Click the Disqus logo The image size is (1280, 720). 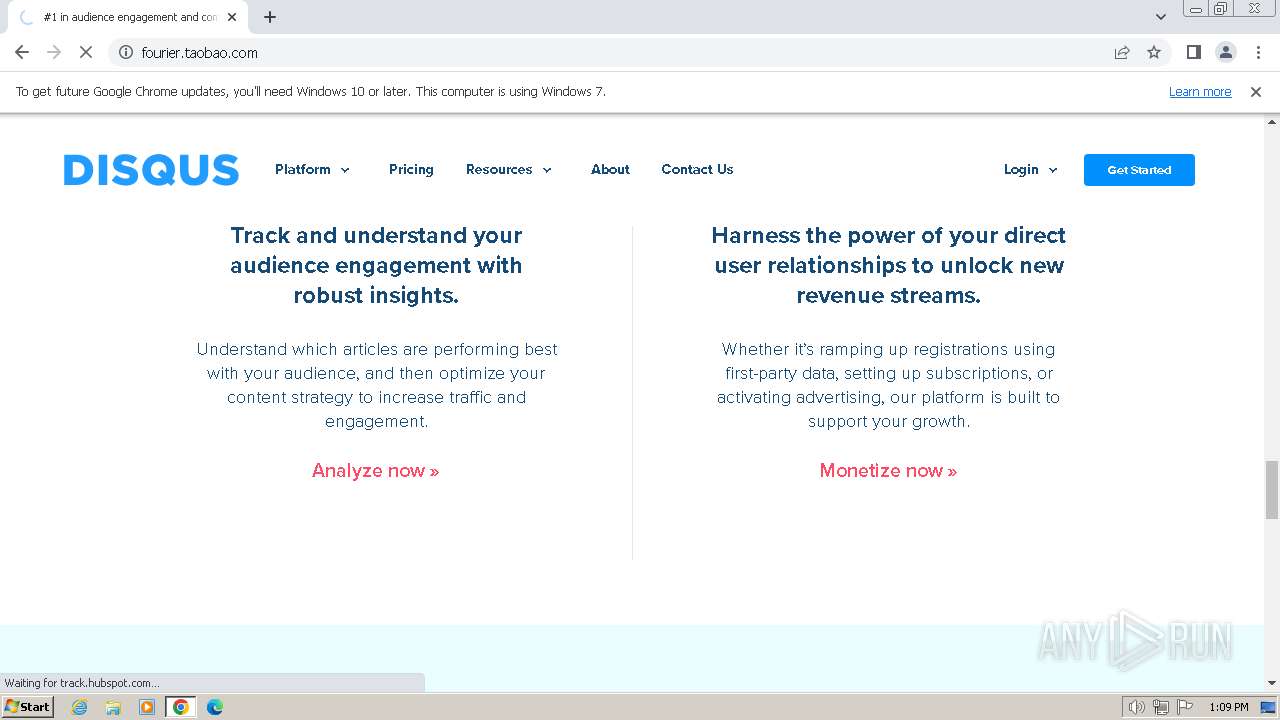click(x=151, y=170)
